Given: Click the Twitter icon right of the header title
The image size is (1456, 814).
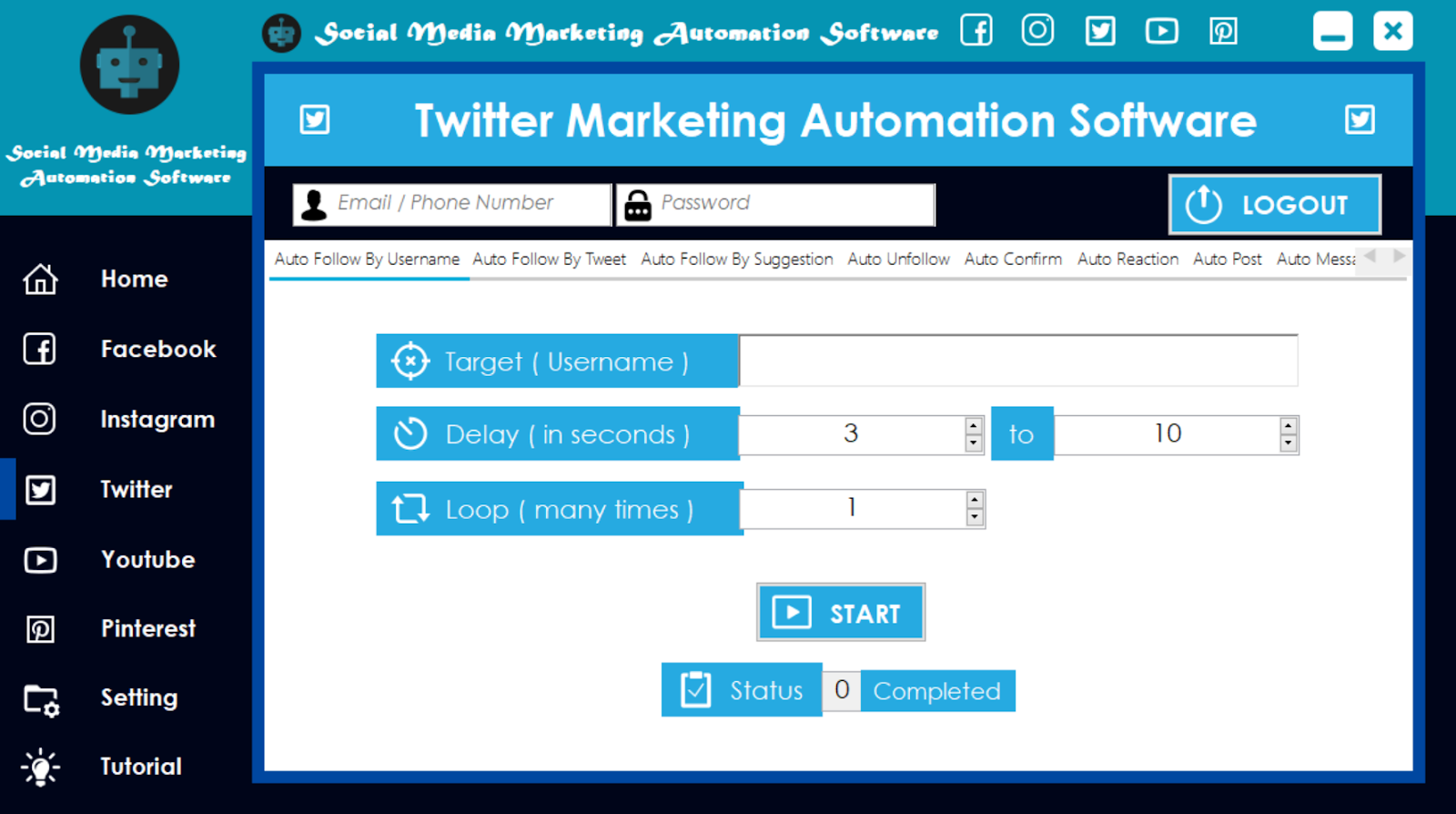Looking at the screenshot, I should [1360, 119].
